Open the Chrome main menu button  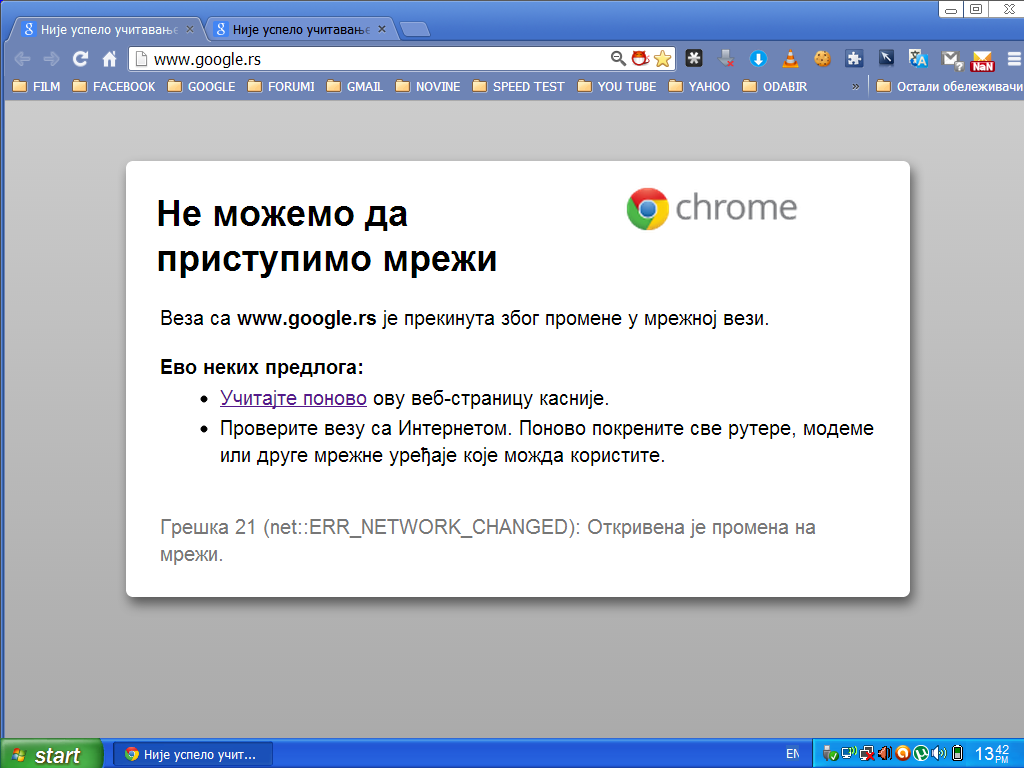click(x=1014, y=59)
